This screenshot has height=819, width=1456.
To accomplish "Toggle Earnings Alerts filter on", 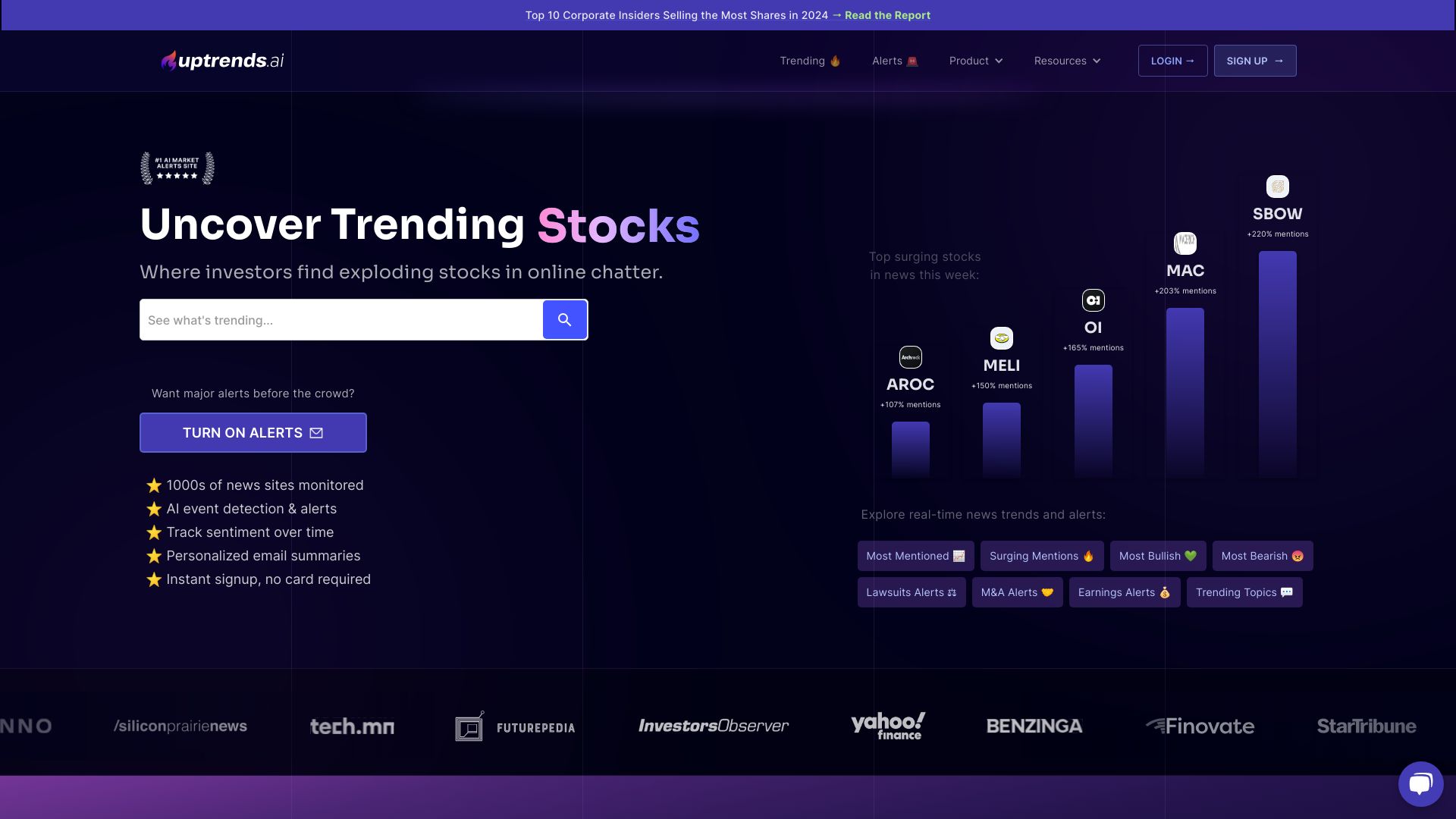I will click(x=1125, y=591).
